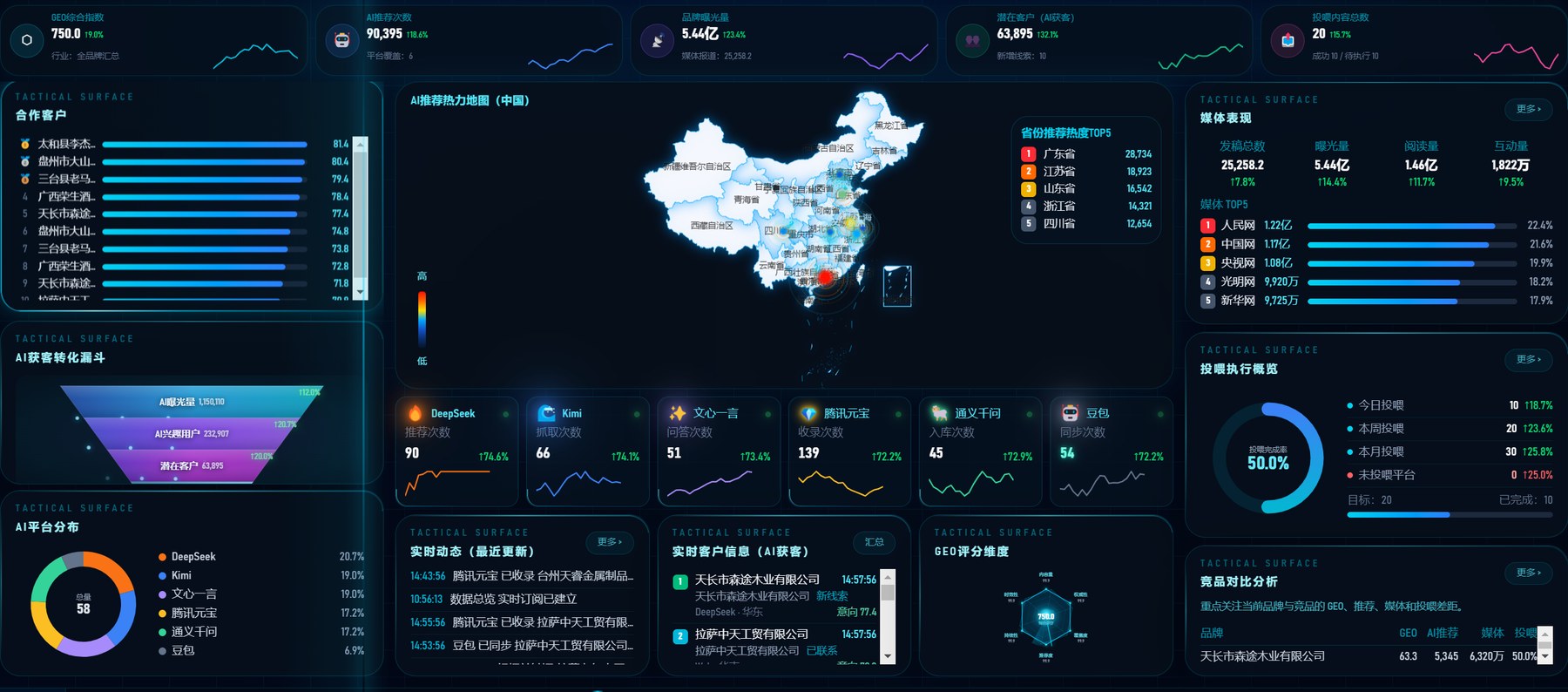
Task: Open 更多 in the 竞品对比分析 panel
Action: click(x=1528, y=573)
